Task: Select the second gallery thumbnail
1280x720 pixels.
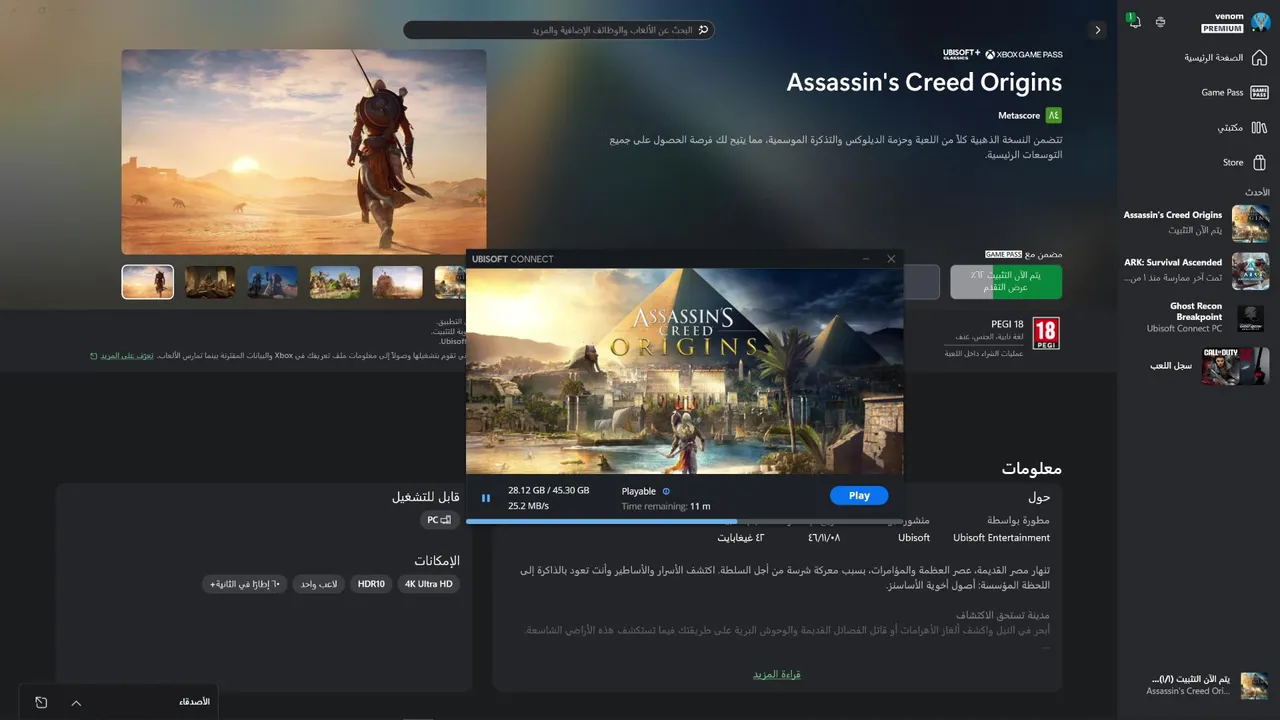Action: pos(210,282)
